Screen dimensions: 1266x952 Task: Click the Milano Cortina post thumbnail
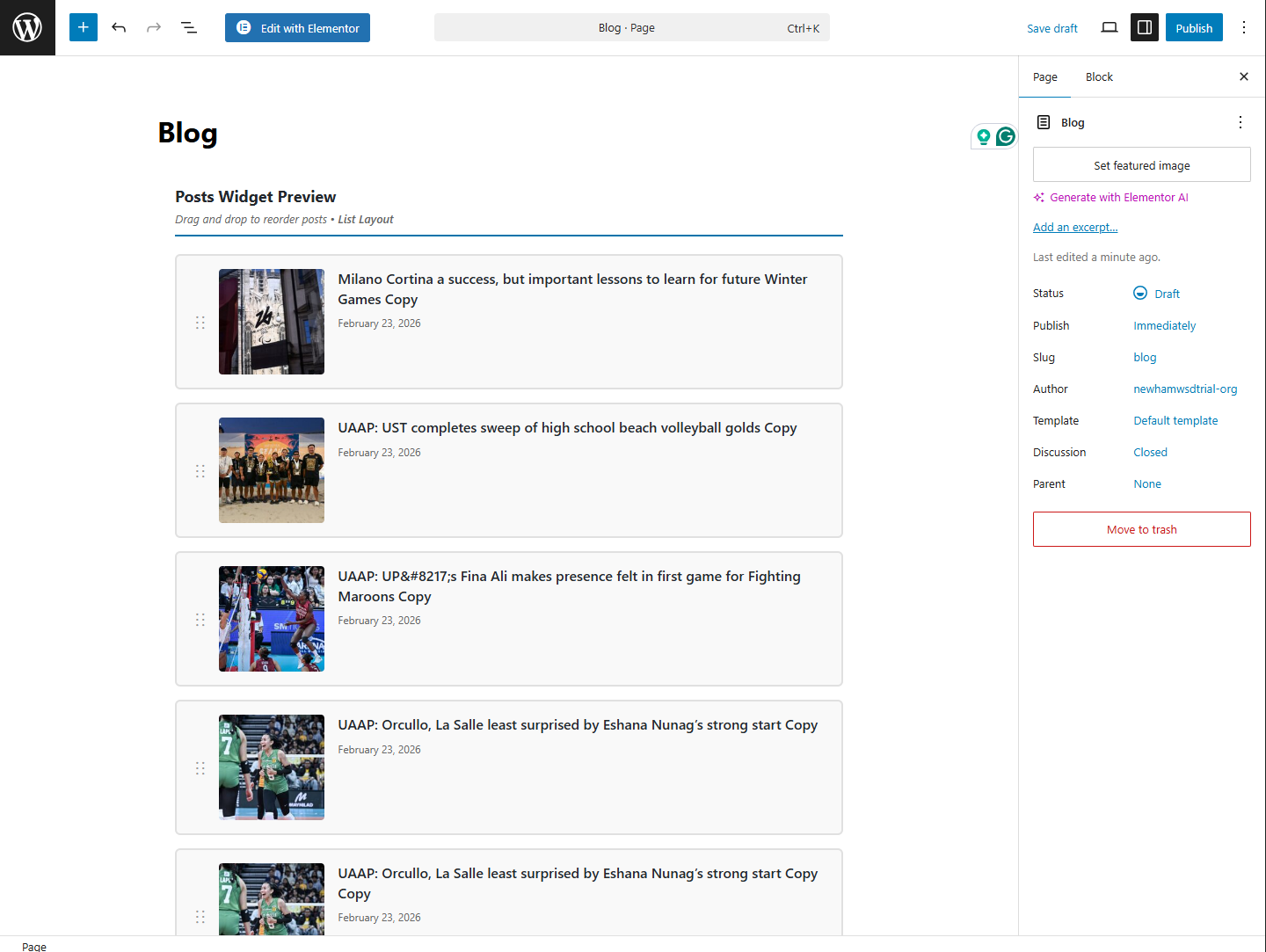(272, 322)
